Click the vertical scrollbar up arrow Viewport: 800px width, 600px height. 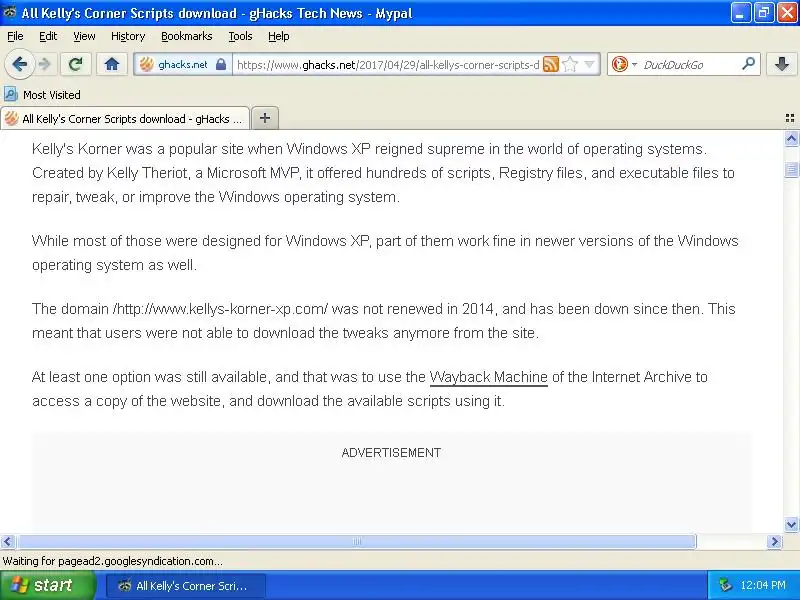791,138
